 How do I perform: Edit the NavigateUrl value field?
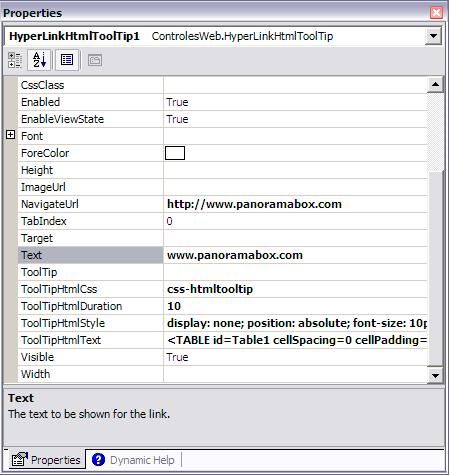coord(295,204)
